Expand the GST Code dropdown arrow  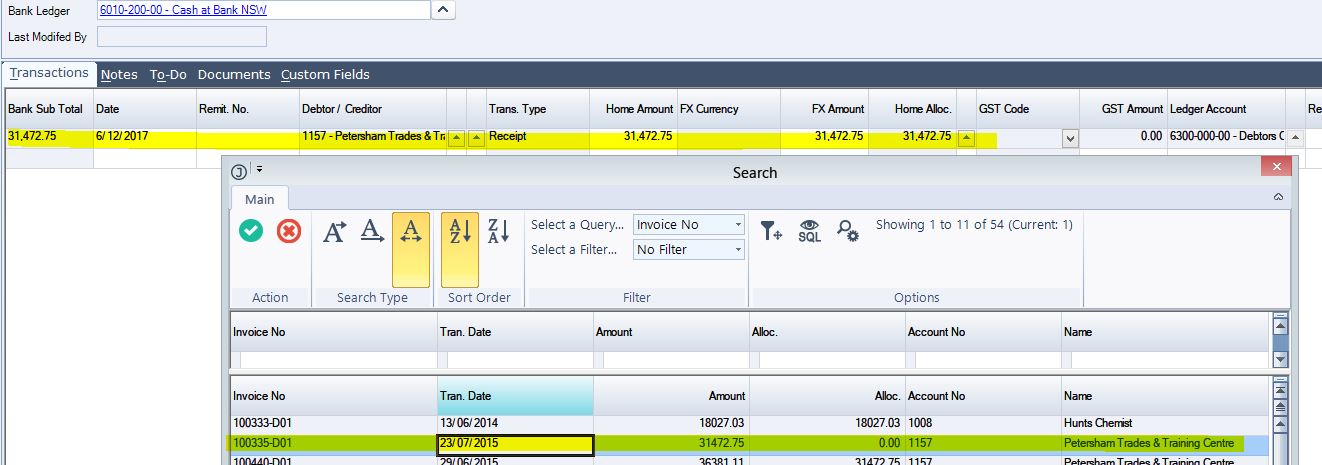(1070, 138)
